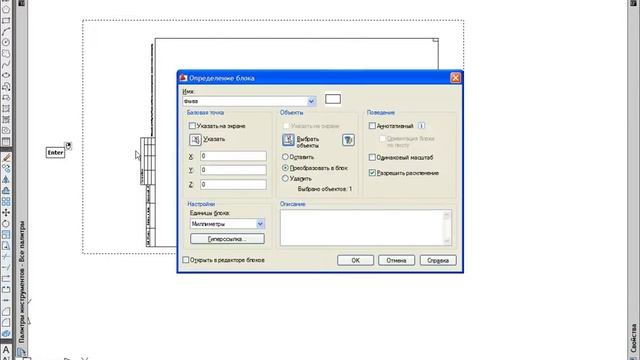640x360 pixels.
Task: Open Quick Select filter icon in Объекты
Action: tap(348, 140)
